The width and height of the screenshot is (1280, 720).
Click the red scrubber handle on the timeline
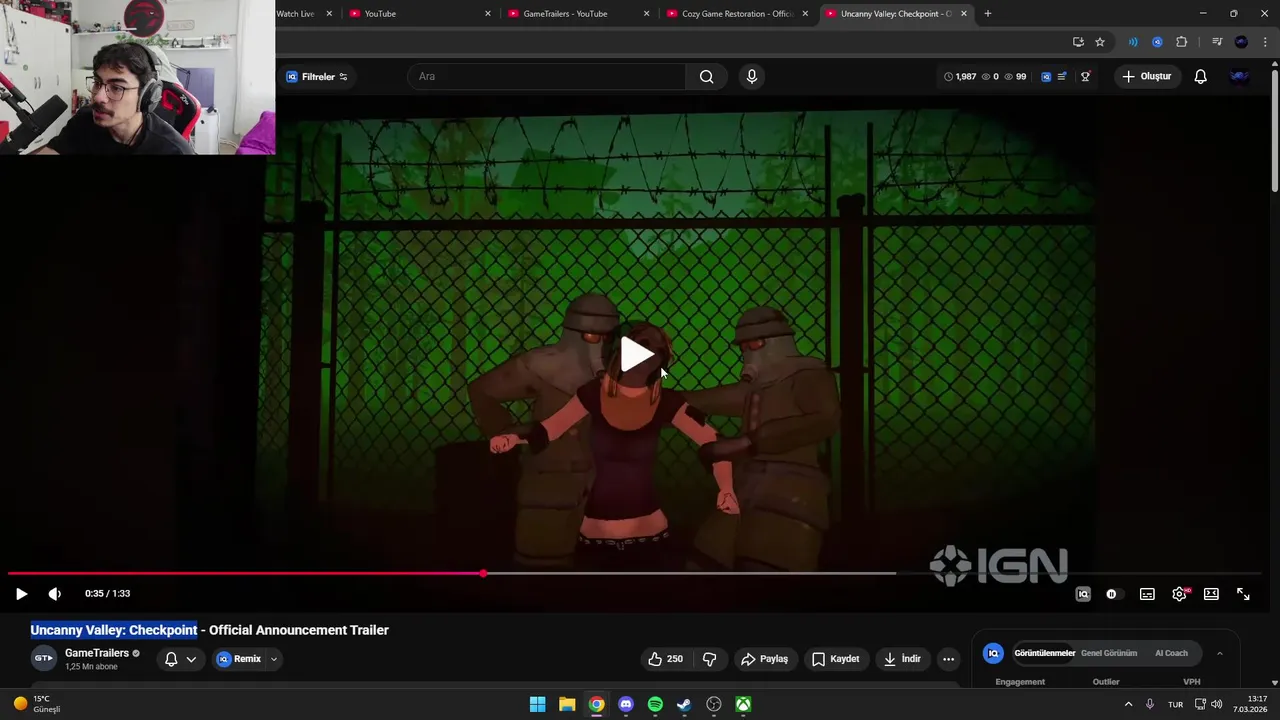483,574
